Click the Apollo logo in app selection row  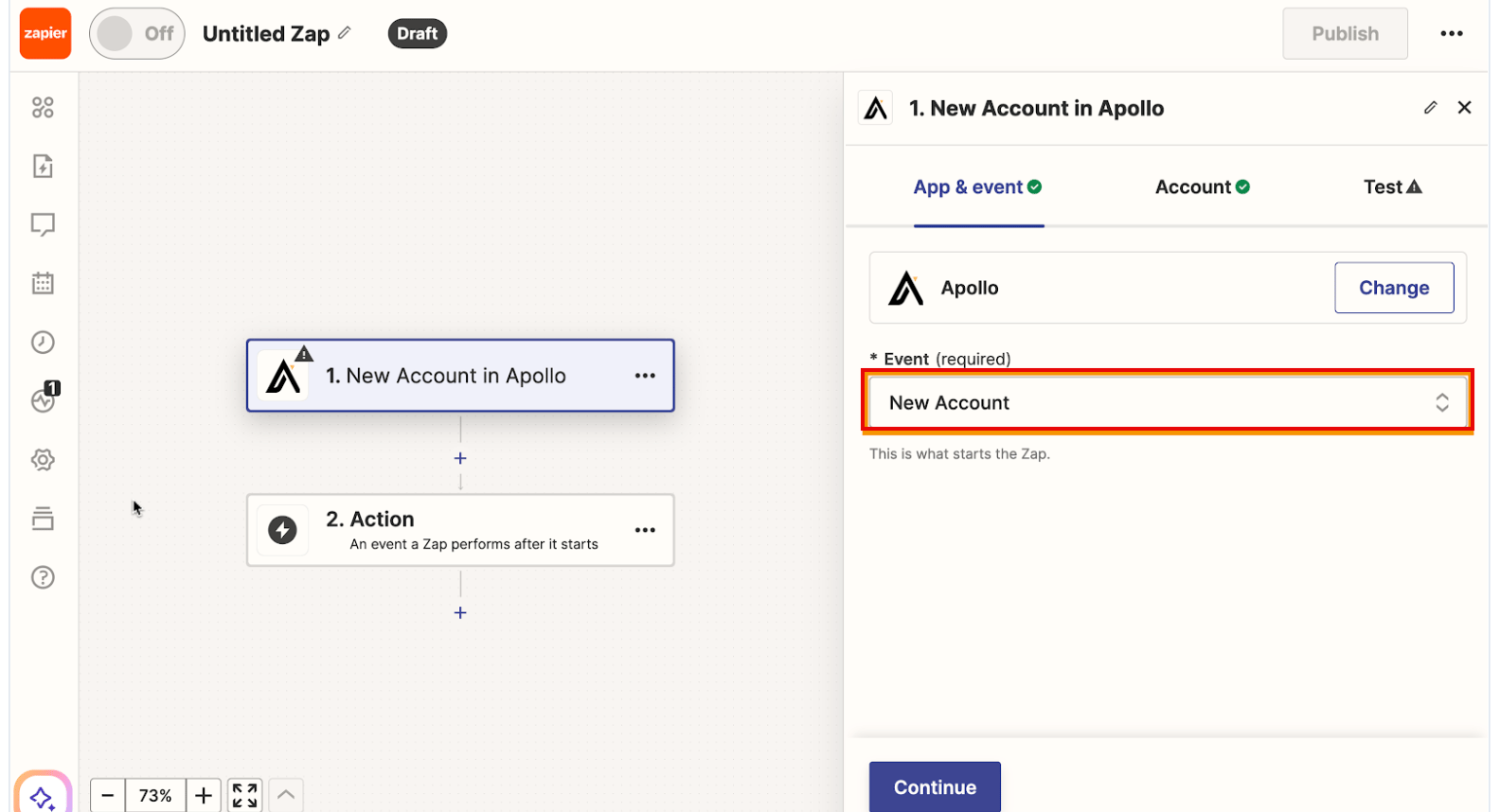point(906,288)
